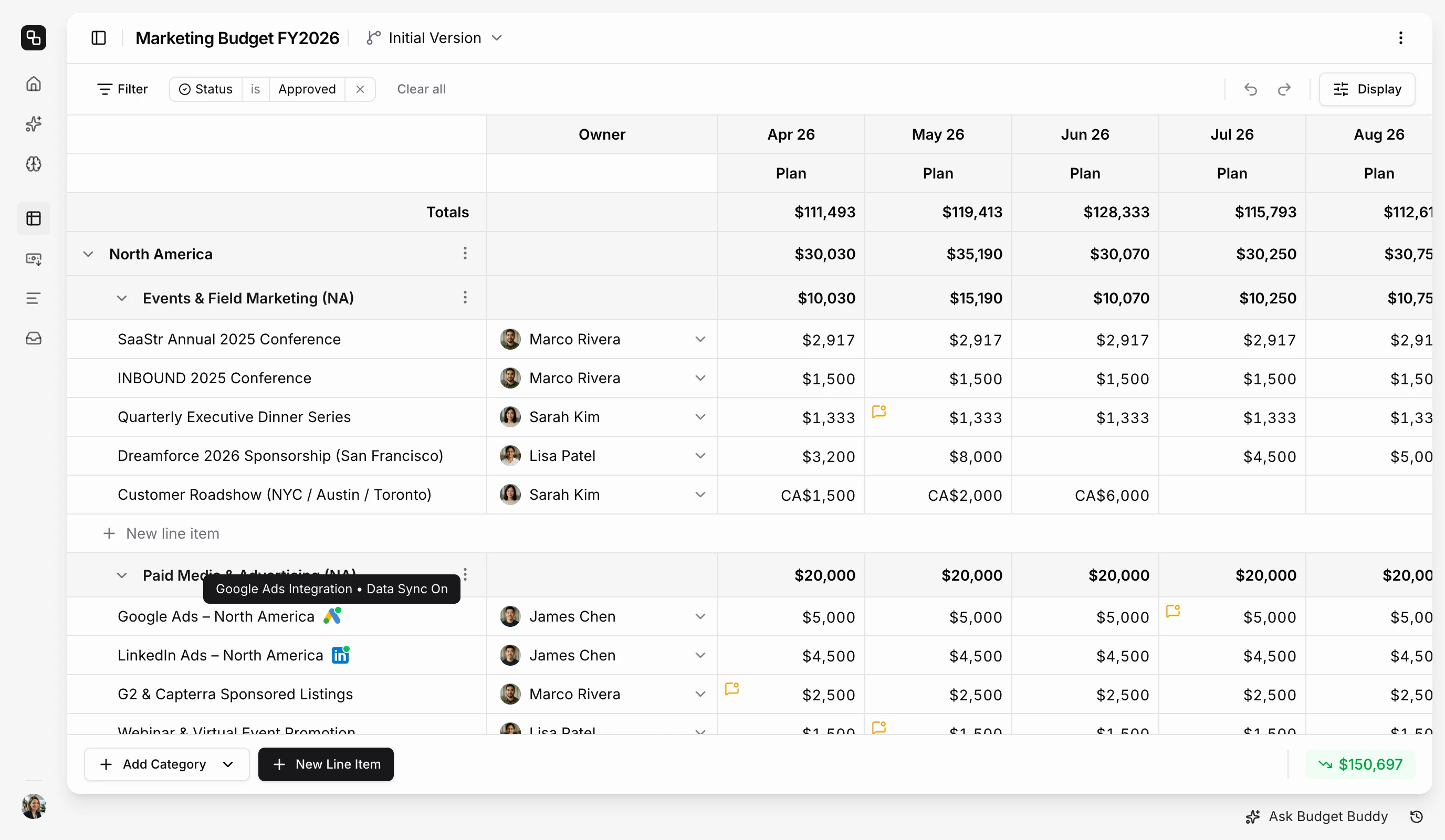Go to Home in the left sidebar
The width and height of the screenshot is (1445, 840).
tap(33, 83)
